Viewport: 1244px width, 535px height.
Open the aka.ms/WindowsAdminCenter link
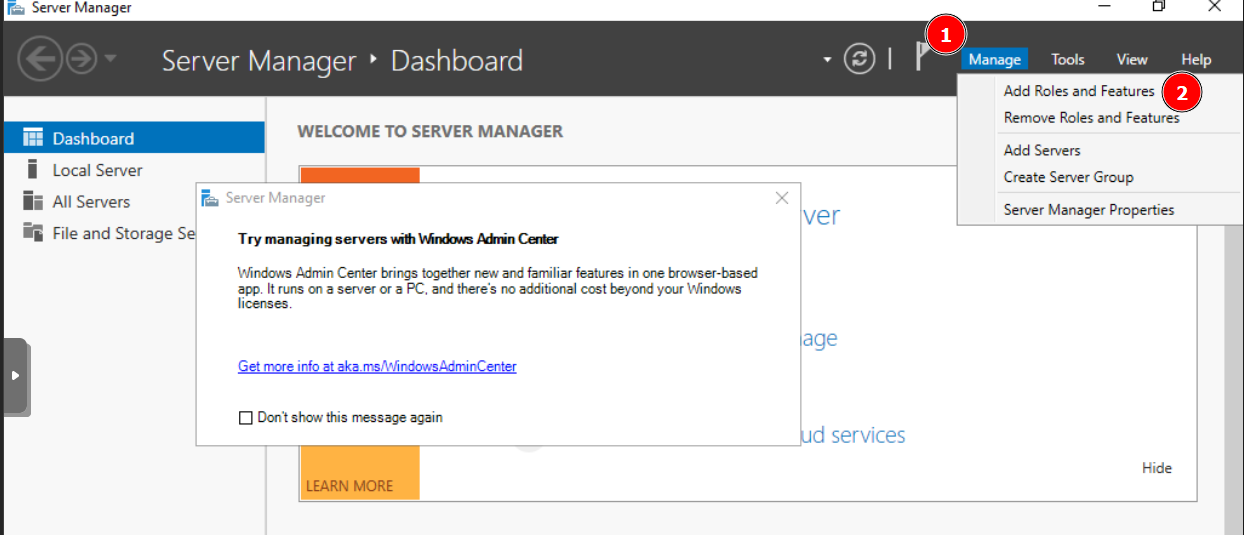(377, 367)
